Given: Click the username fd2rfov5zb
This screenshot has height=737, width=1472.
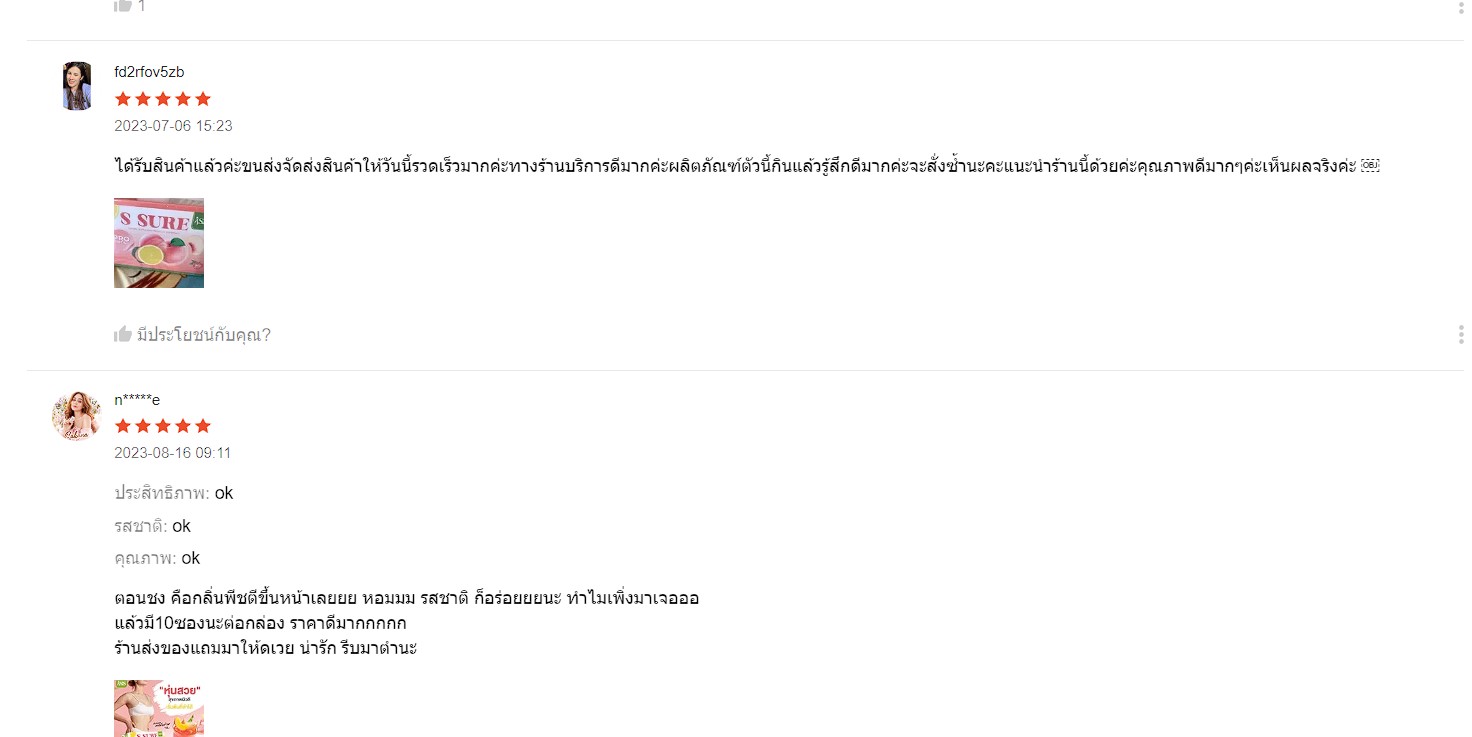Looking at the screenshot, I should pos(149,72).
